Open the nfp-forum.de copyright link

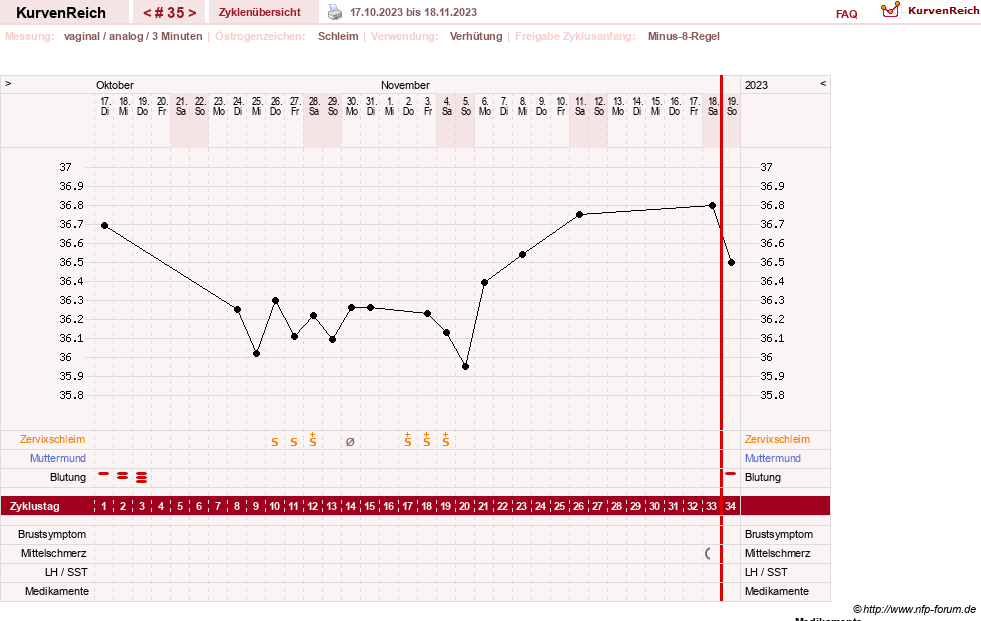[914, 609]
